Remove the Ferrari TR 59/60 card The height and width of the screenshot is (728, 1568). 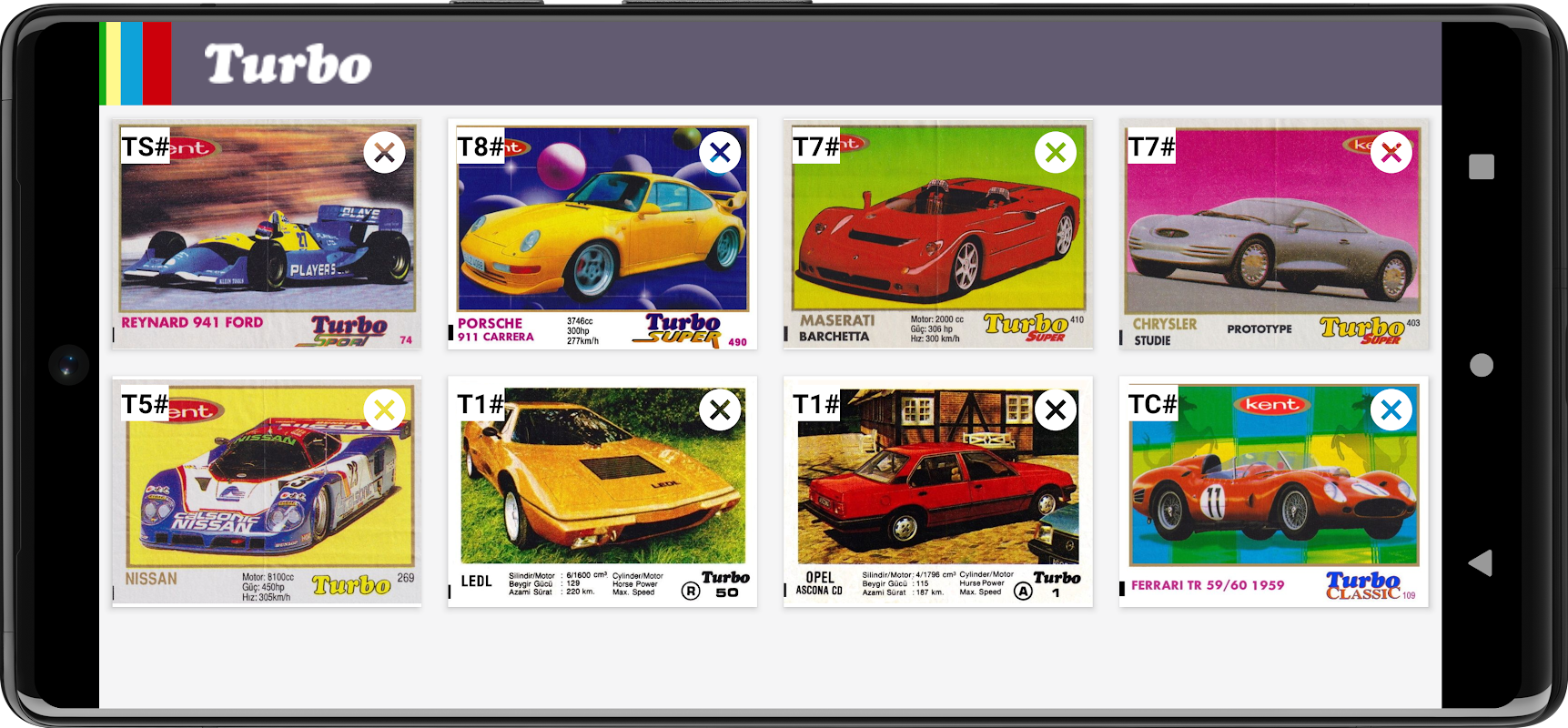pyautogui.click(x=1391, y=410)
